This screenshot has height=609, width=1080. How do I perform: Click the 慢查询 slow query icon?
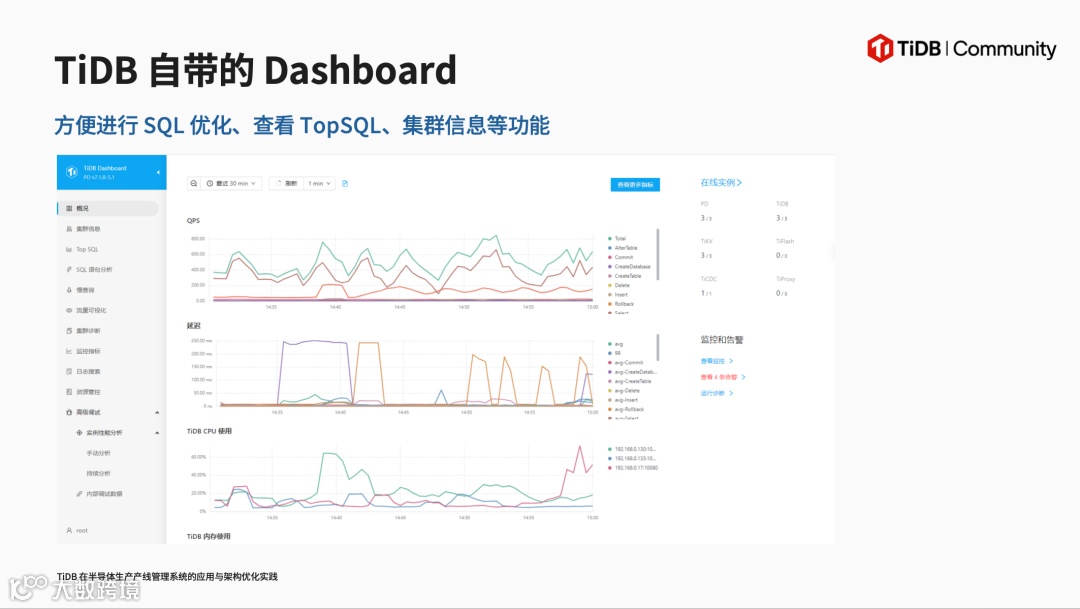(x=69, y=290)
